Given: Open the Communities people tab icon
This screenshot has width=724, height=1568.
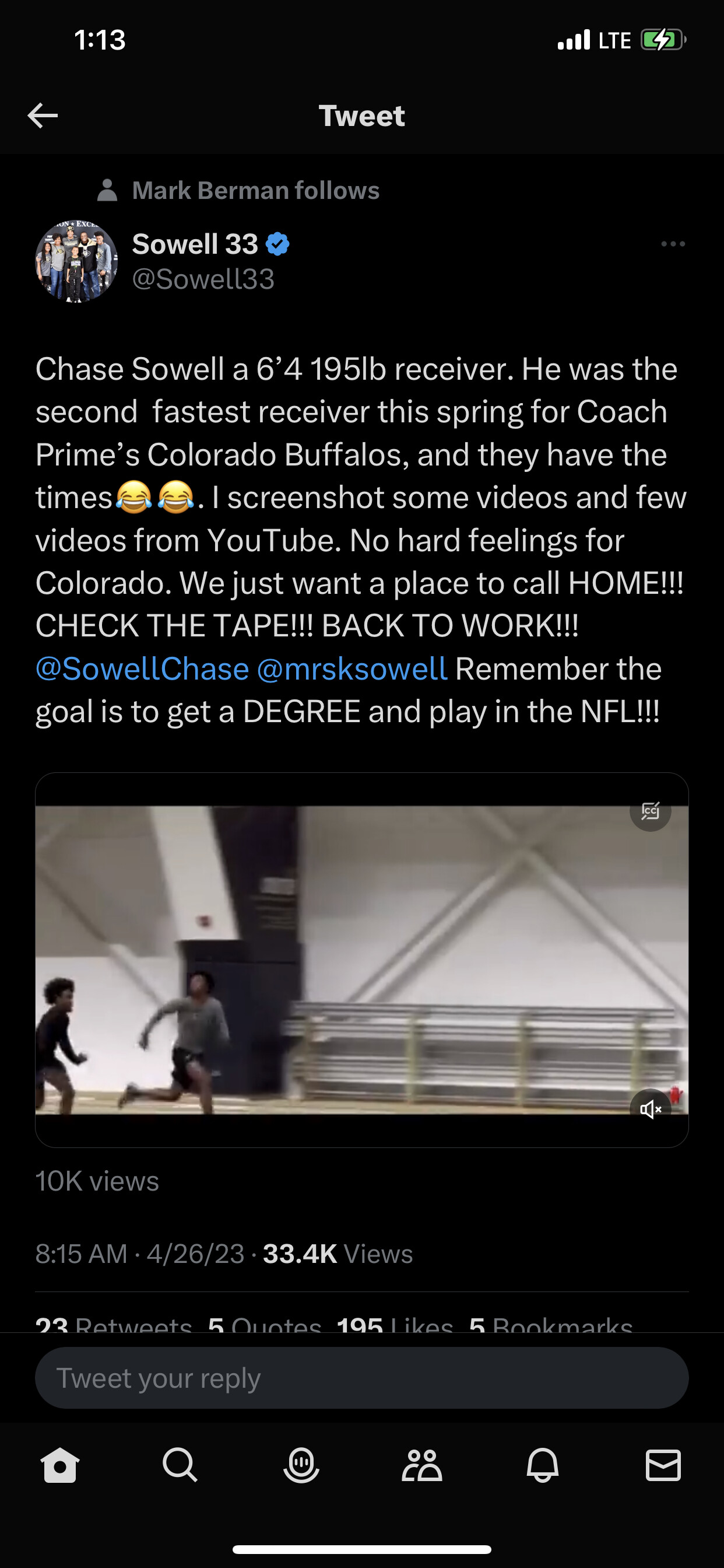Looking at the screenshot, I should pos(421,1465).
